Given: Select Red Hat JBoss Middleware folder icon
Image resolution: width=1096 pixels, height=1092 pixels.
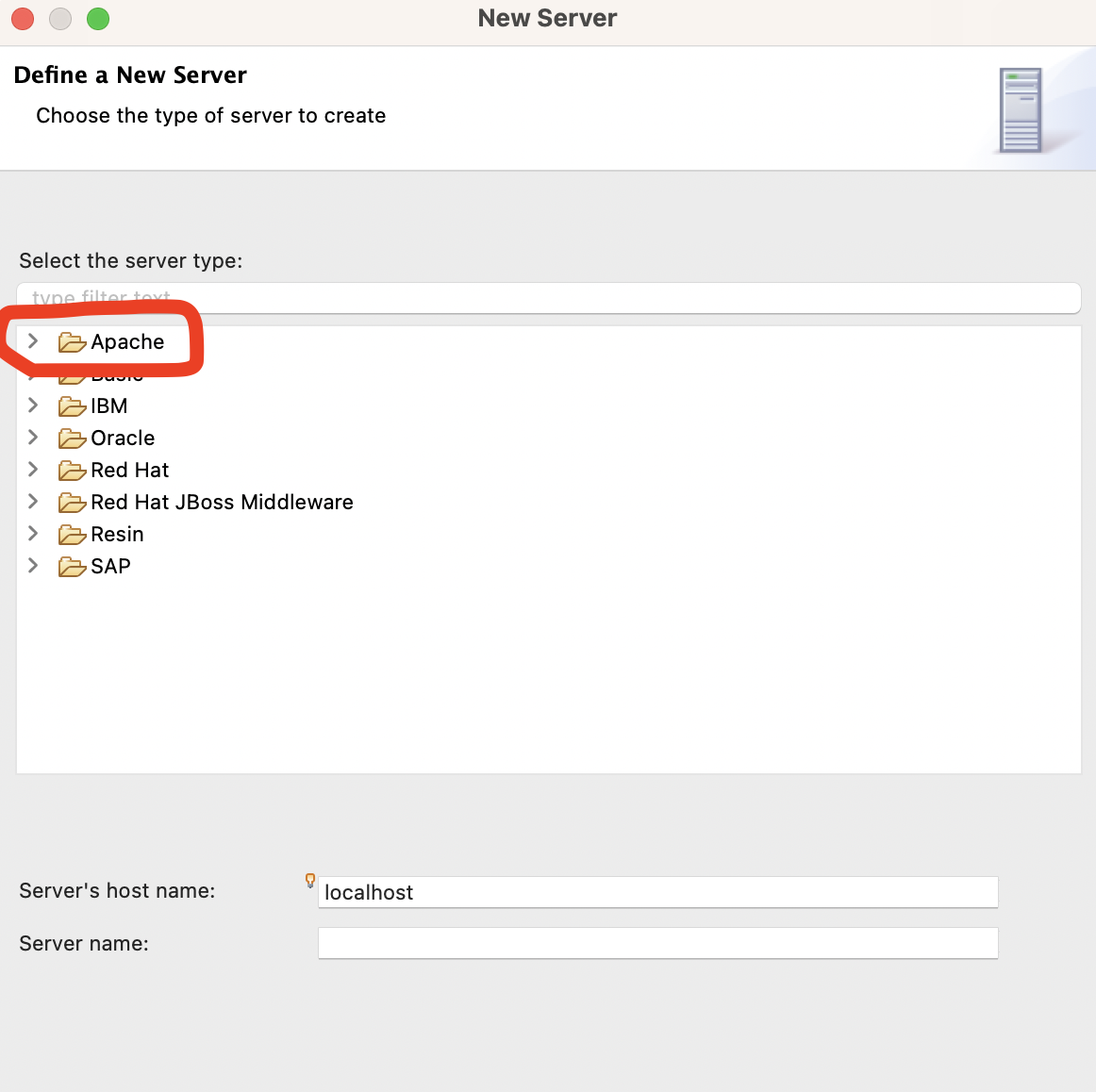Looking at the screenshot, I should coord(72,503).
